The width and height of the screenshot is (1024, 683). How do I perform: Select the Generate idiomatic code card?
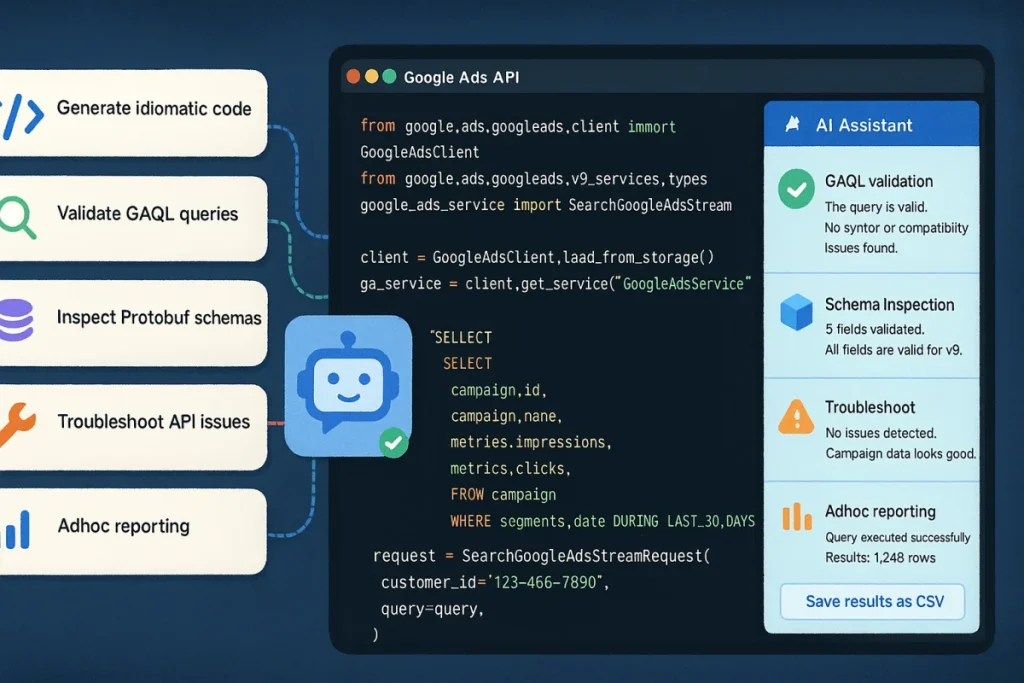(x=133, y=114)
